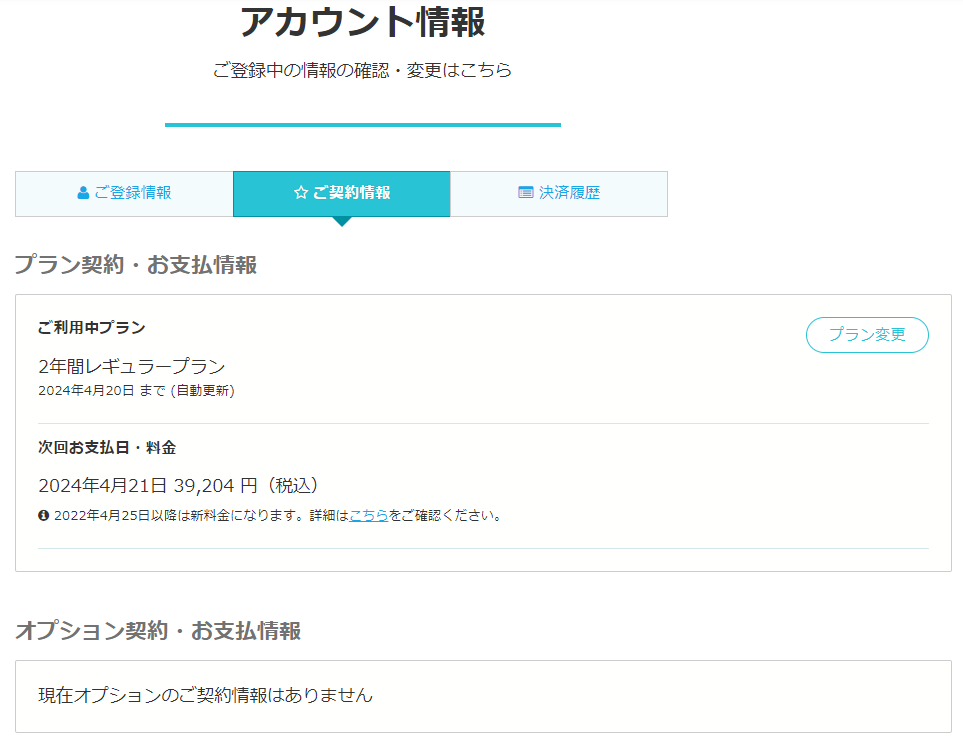Open the こちら new pricing details link

368,515
